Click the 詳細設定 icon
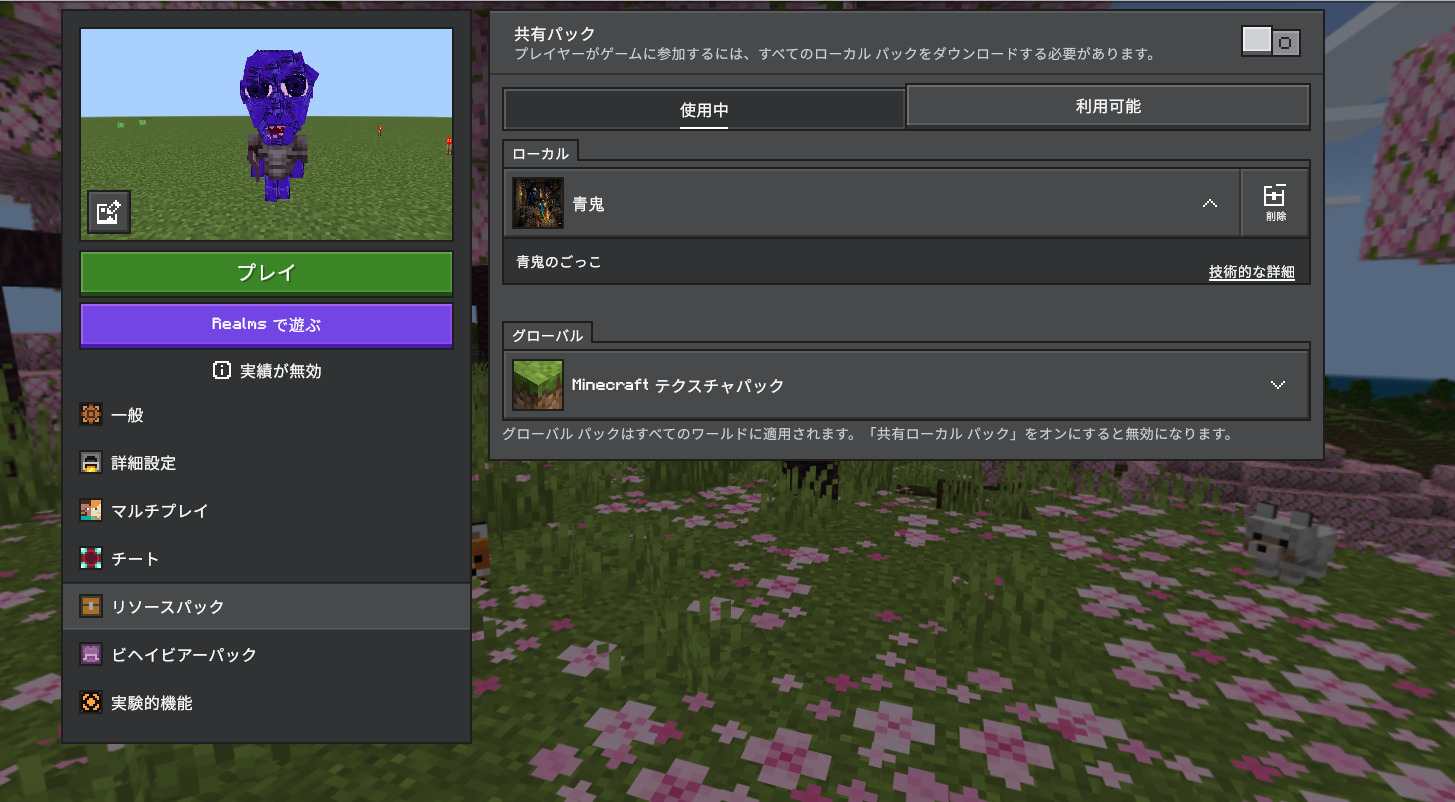This screenshot has height=802, width=1455. pyautogui.click(x=91, y=463)
